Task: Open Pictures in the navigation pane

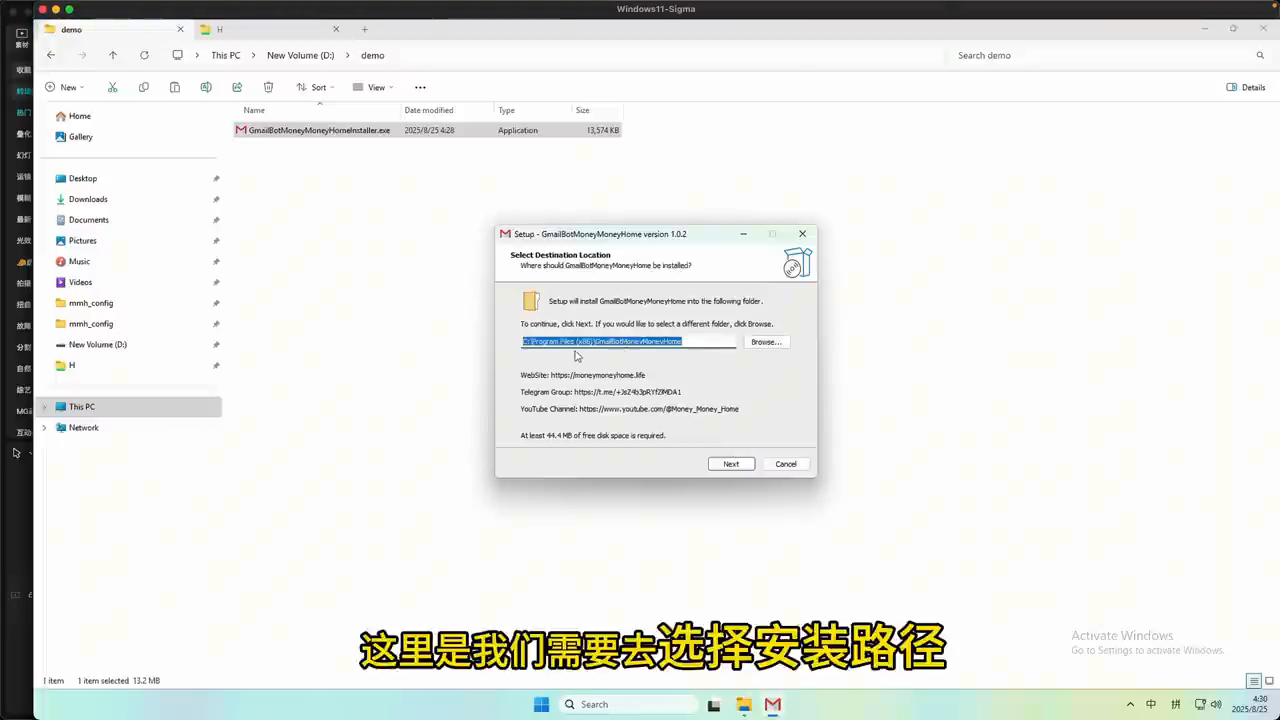Action: (x=83, y=241)
